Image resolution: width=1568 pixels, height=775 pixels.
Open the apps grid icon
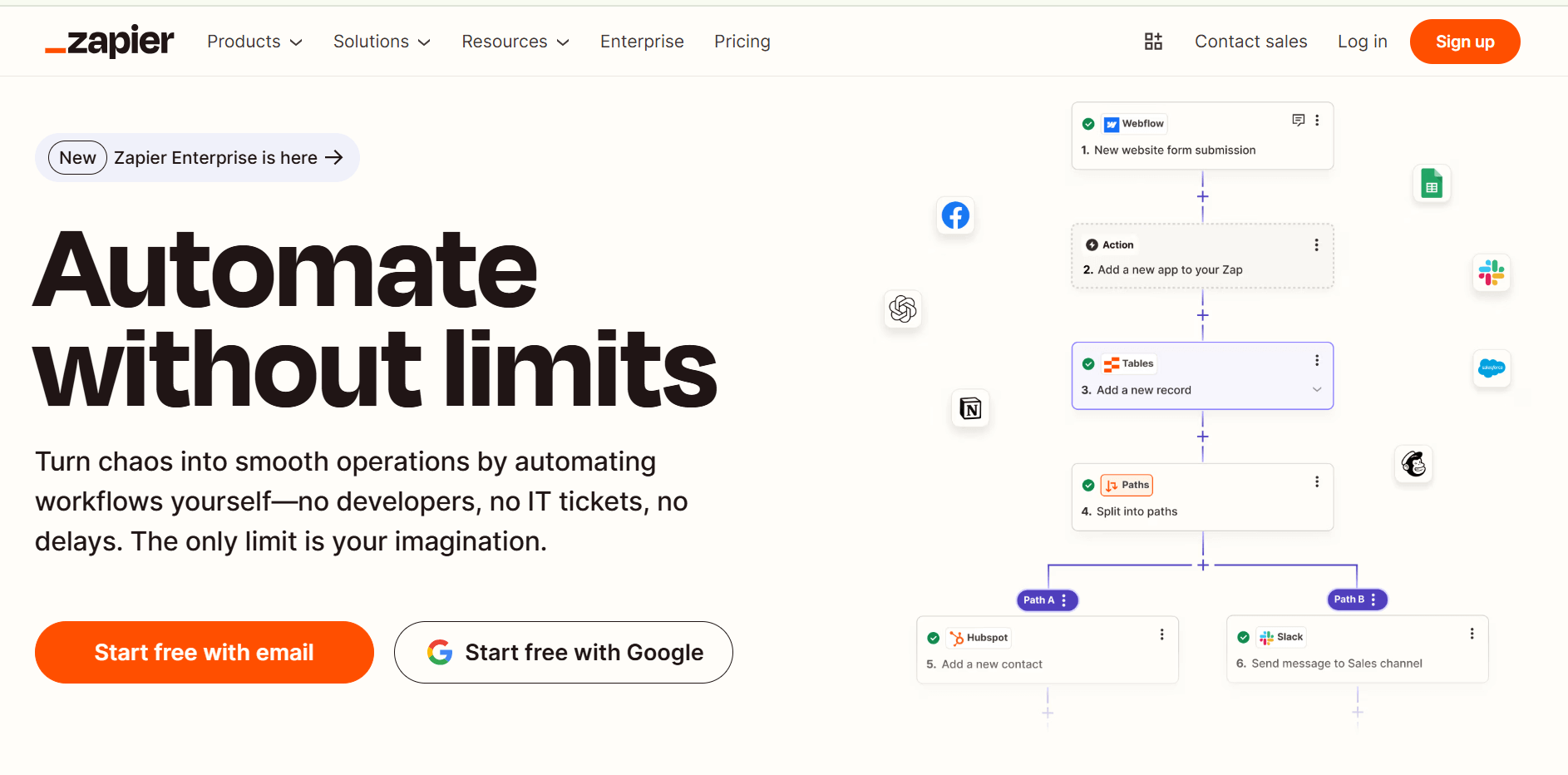click(1153, 42)
